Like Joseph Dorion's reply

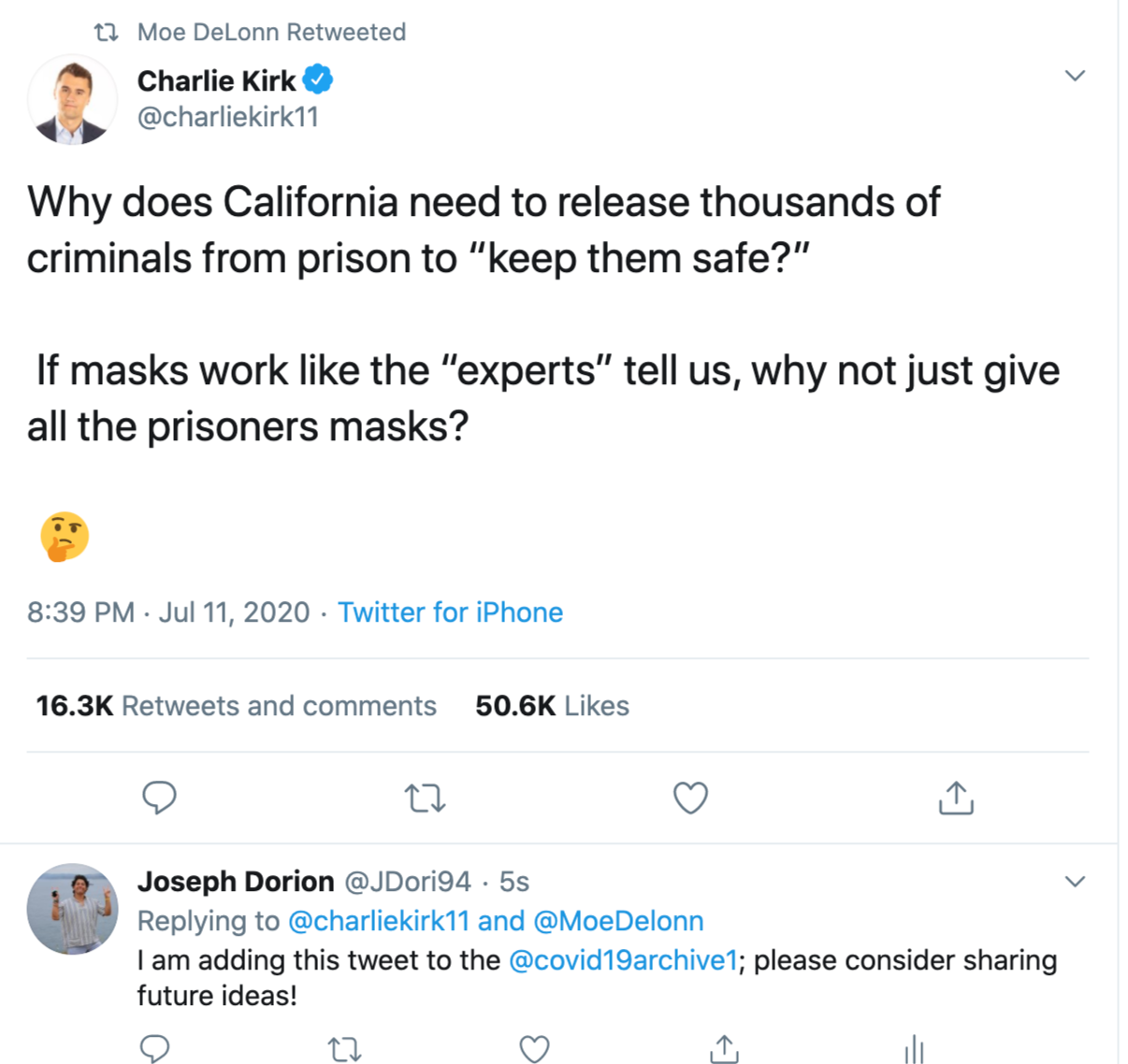[x=534, y=1049]
